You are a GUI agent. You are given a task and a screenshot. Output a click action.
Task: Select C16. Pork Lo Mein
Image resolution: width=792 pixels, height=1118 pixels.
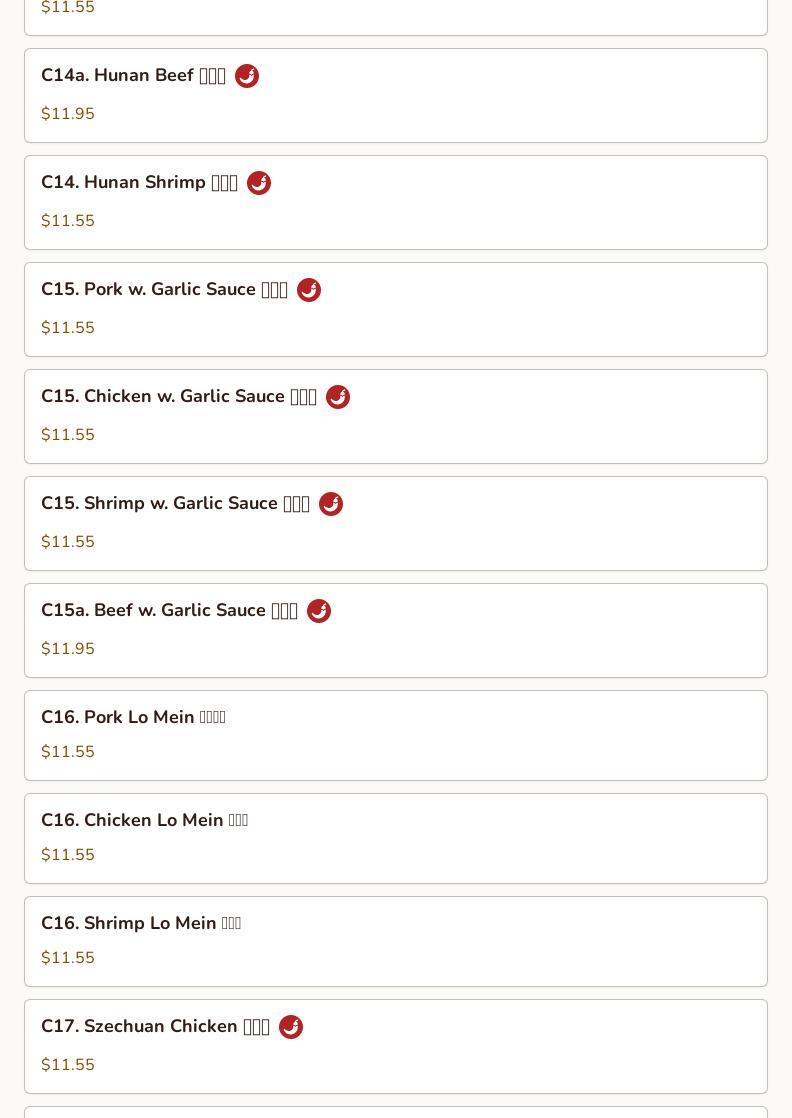click(x=396, y=735)
